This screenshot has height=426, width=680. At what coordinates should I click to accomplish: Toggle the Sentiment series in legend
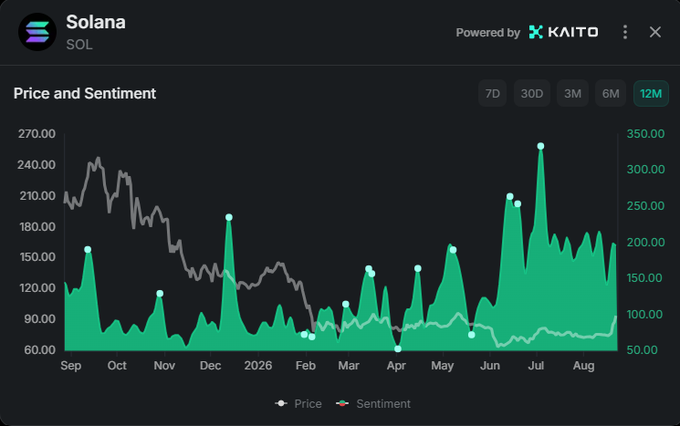coord(373,404)
